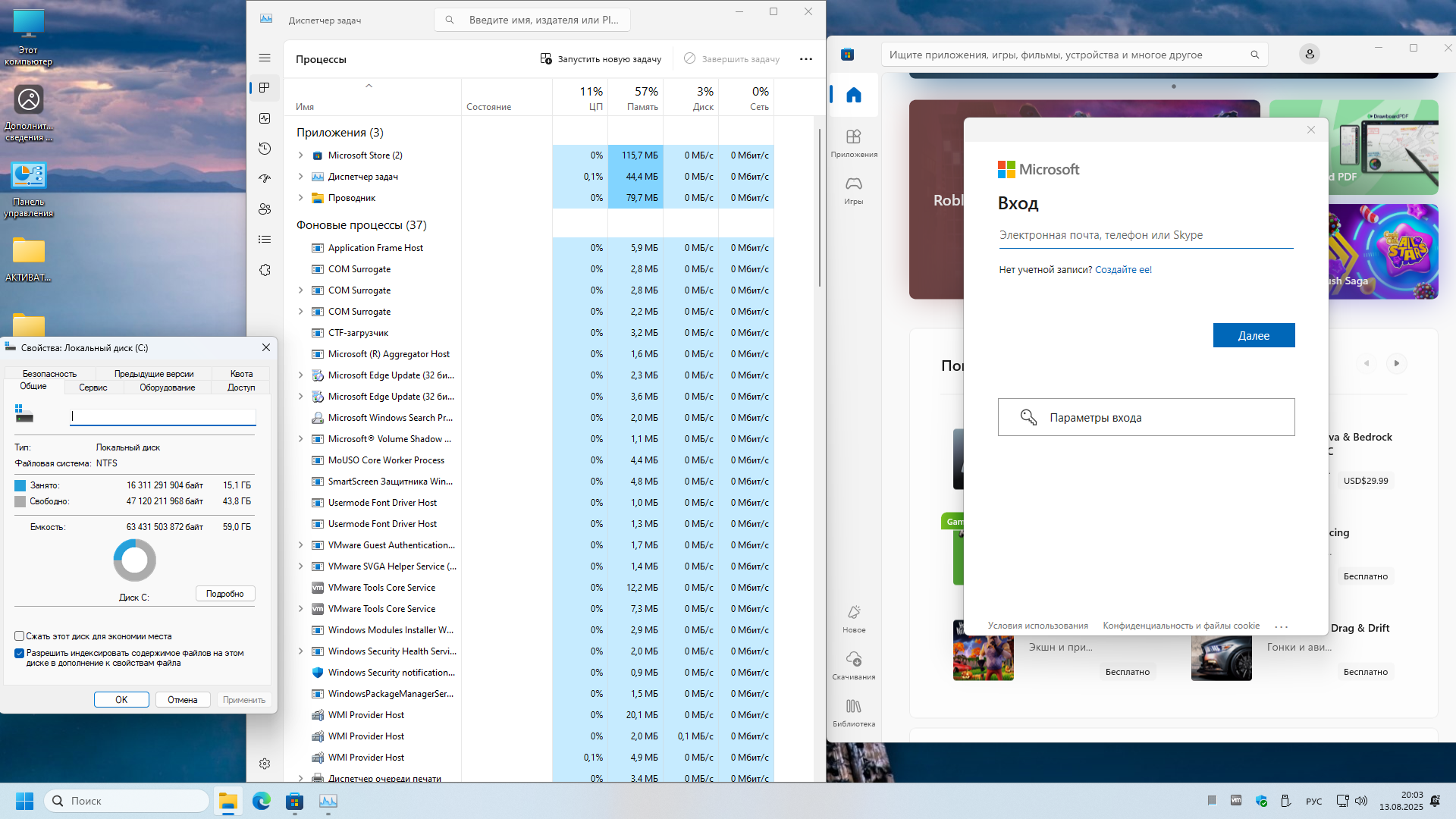Click the Windows Start button
Viewport: 1456px width, 819px height.
pyautogui.click(x=25, y=801)
